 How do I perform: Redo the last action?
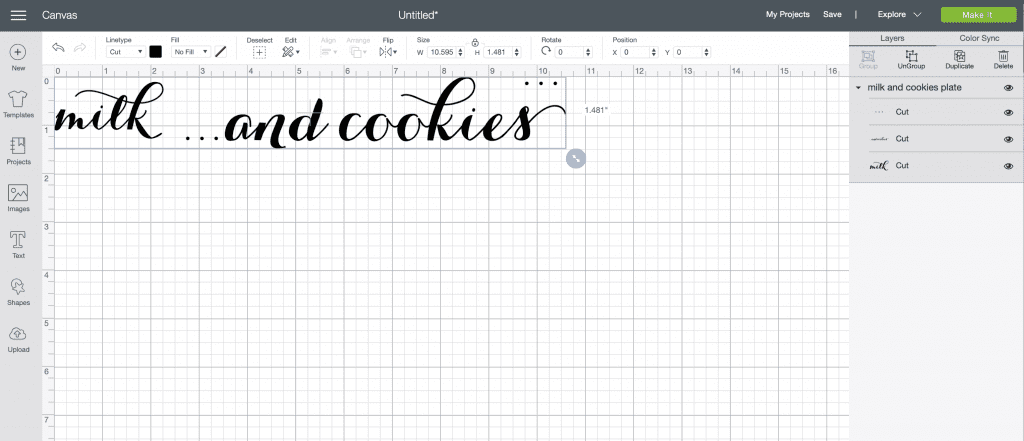(x=80, y=48)
